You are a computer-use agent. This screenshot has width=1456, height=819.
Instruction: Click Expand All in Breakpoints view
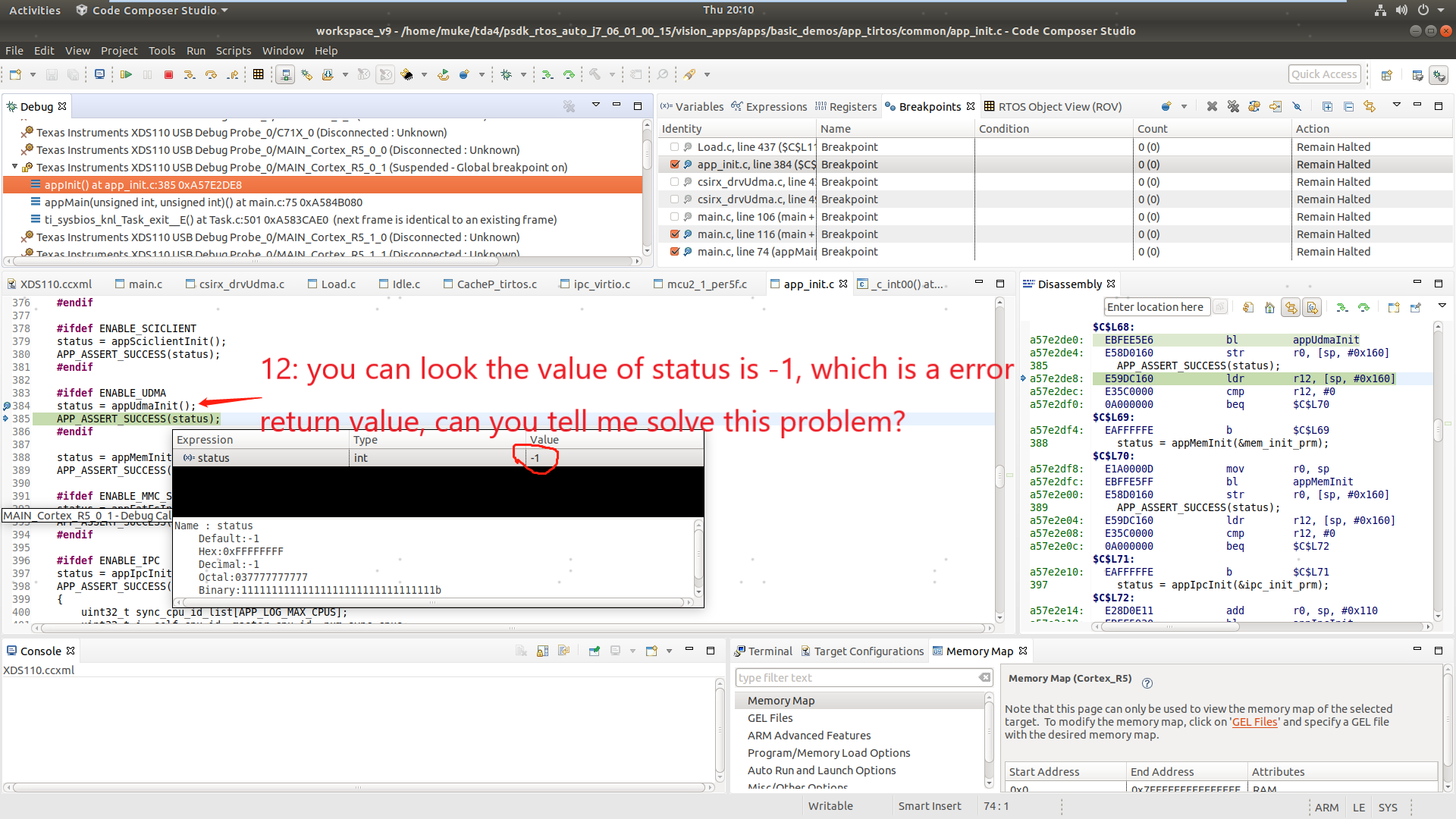click(1327, 106)
